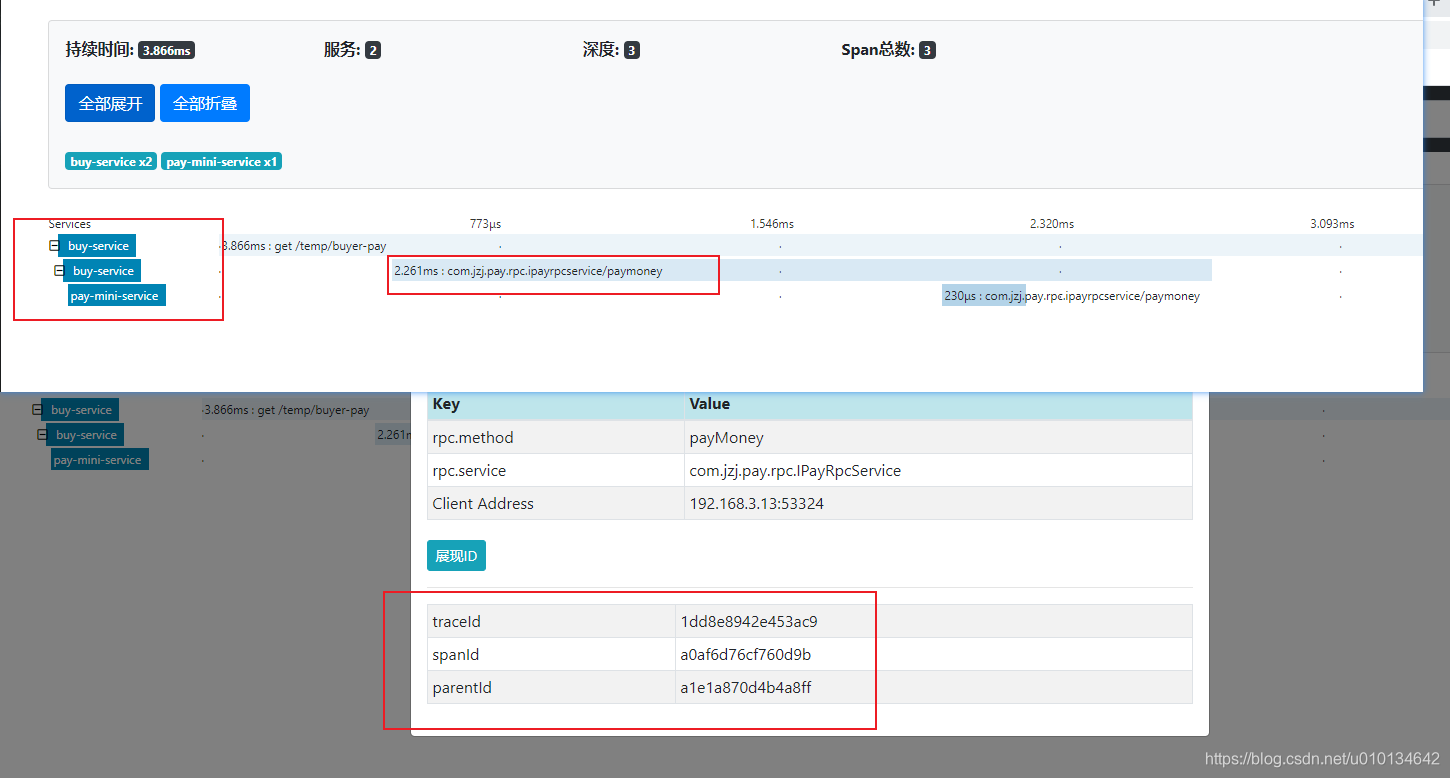Click the 2.320ms timeline marker
Screen dimensions: 1450x778
[1052, 224]
